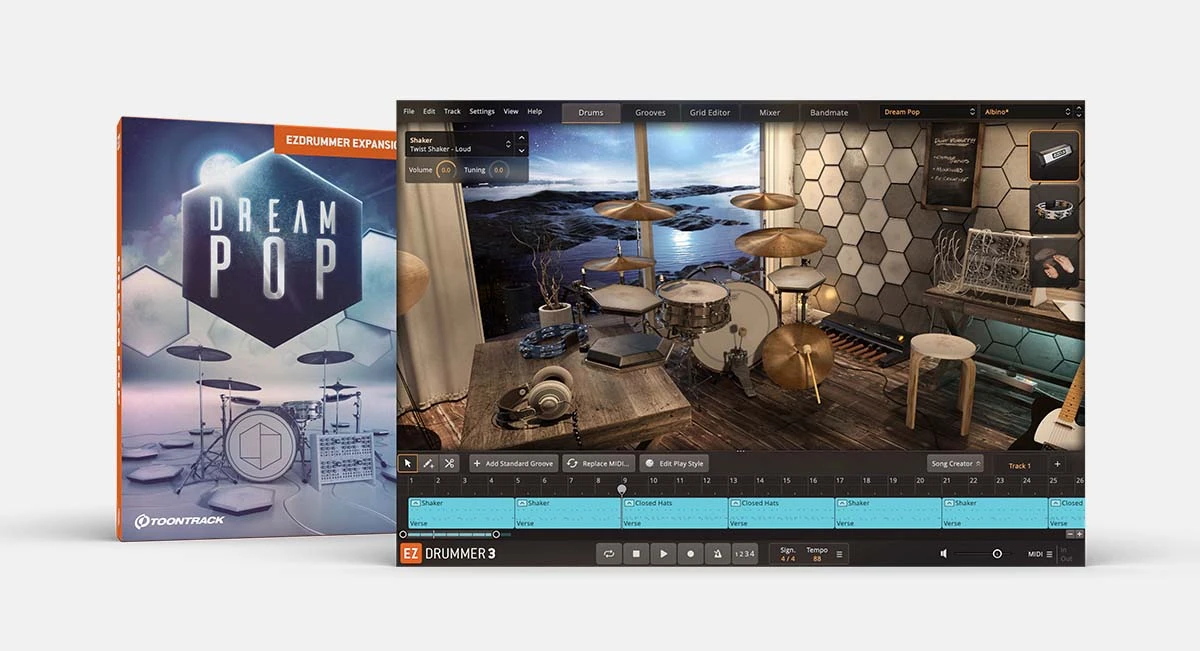Click the playhead marker at bar 9
The width and height of the screenshot is (1200, 651).
point(622,489)
